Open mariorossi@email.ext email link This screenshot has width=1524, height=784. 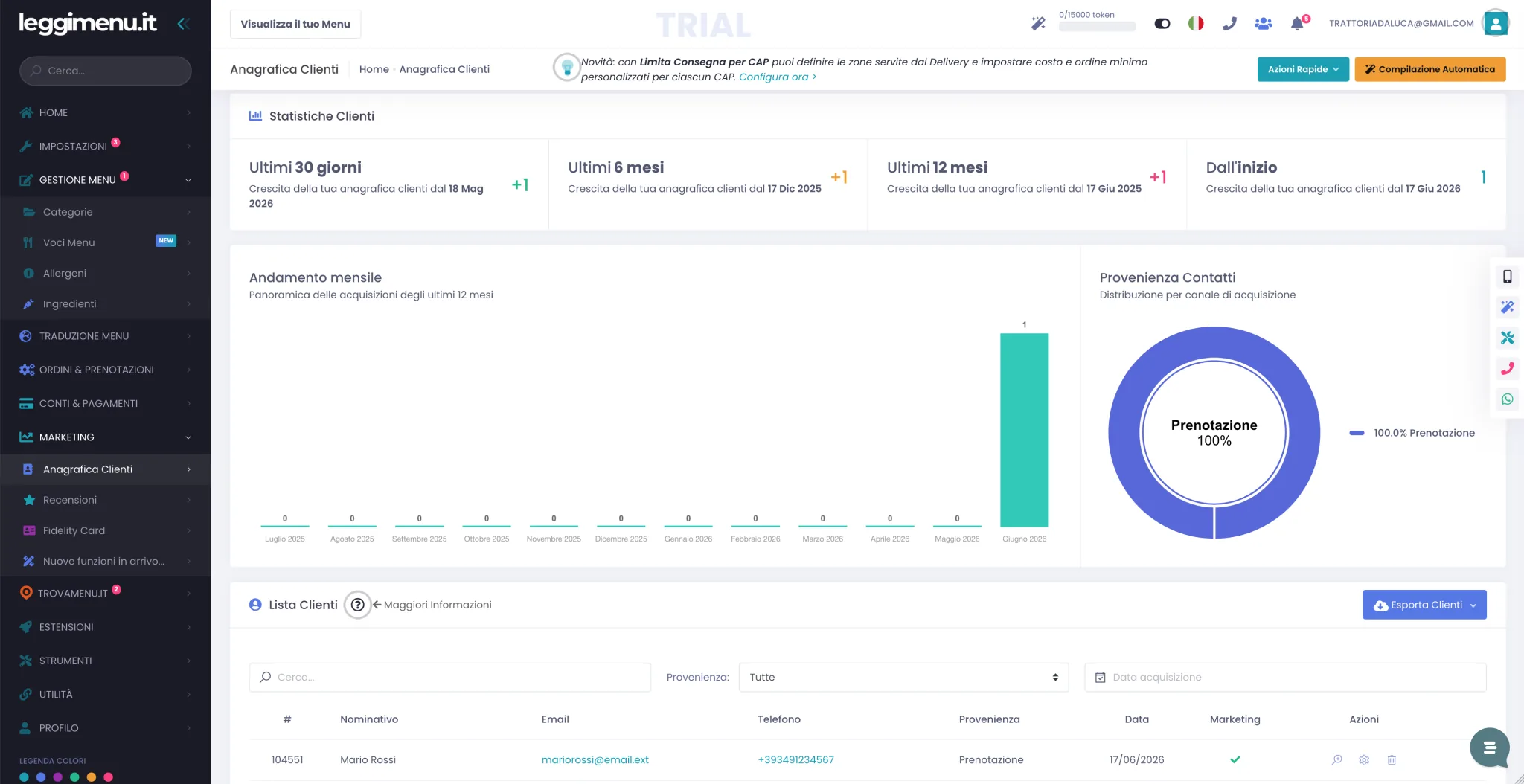(595, 759)
